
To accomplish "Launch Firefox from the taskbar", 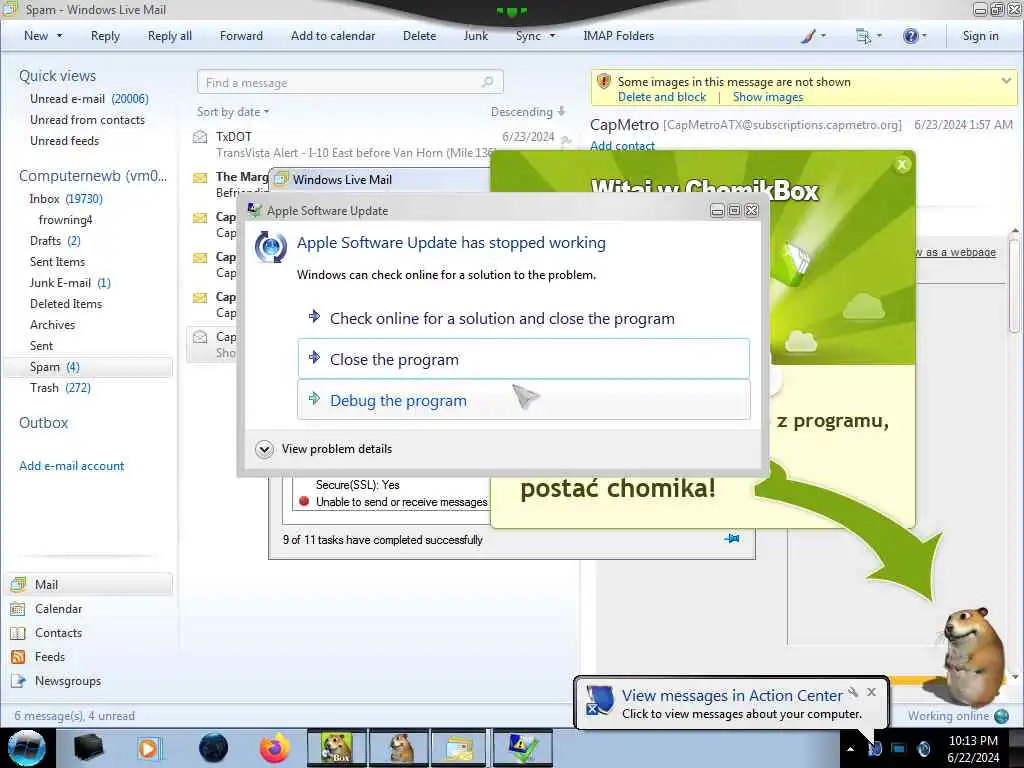I will pyautogui.click(x=275, y=748).
